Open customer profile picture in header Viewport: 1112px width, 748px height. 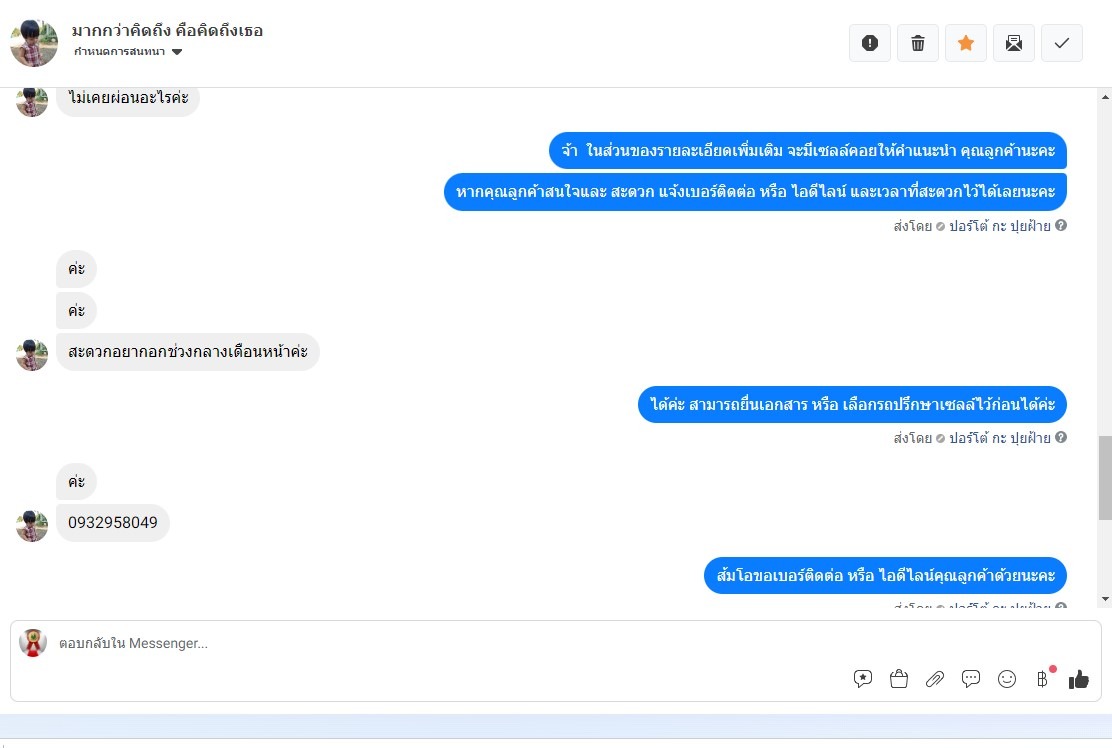tap(34, 43)
